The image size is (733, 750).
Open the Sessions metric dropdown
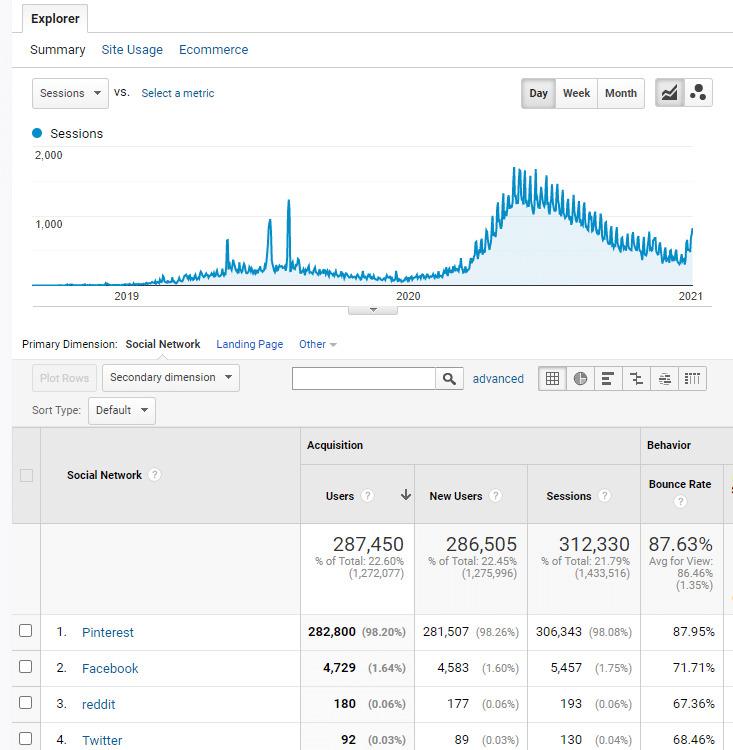70,93
